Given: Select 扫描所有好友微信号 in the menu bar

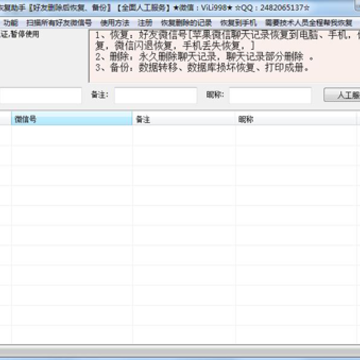Looking at the screenshot, I should [x=59, y=23].
